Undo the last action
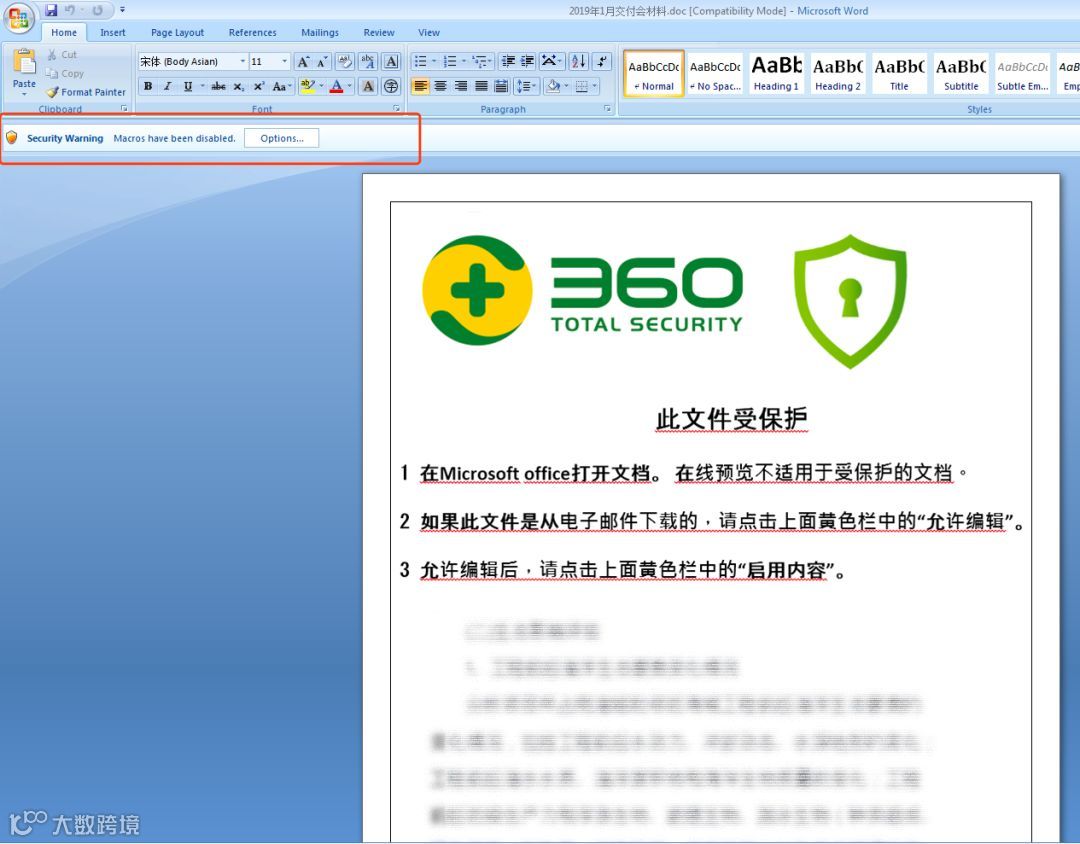The image size is (1080, 844). [x=70, y=10]
